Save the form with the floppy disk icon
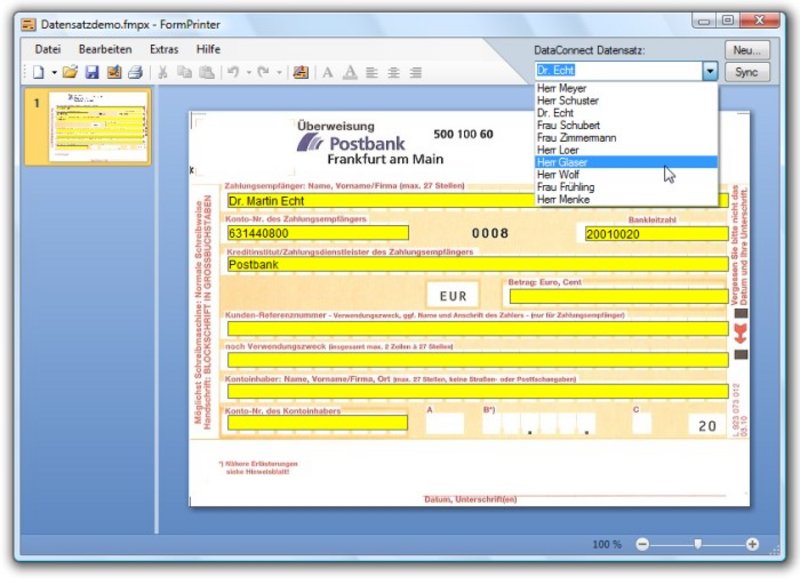Image resolution: width=800 pixels, height=585 pixels. point(92,72)
